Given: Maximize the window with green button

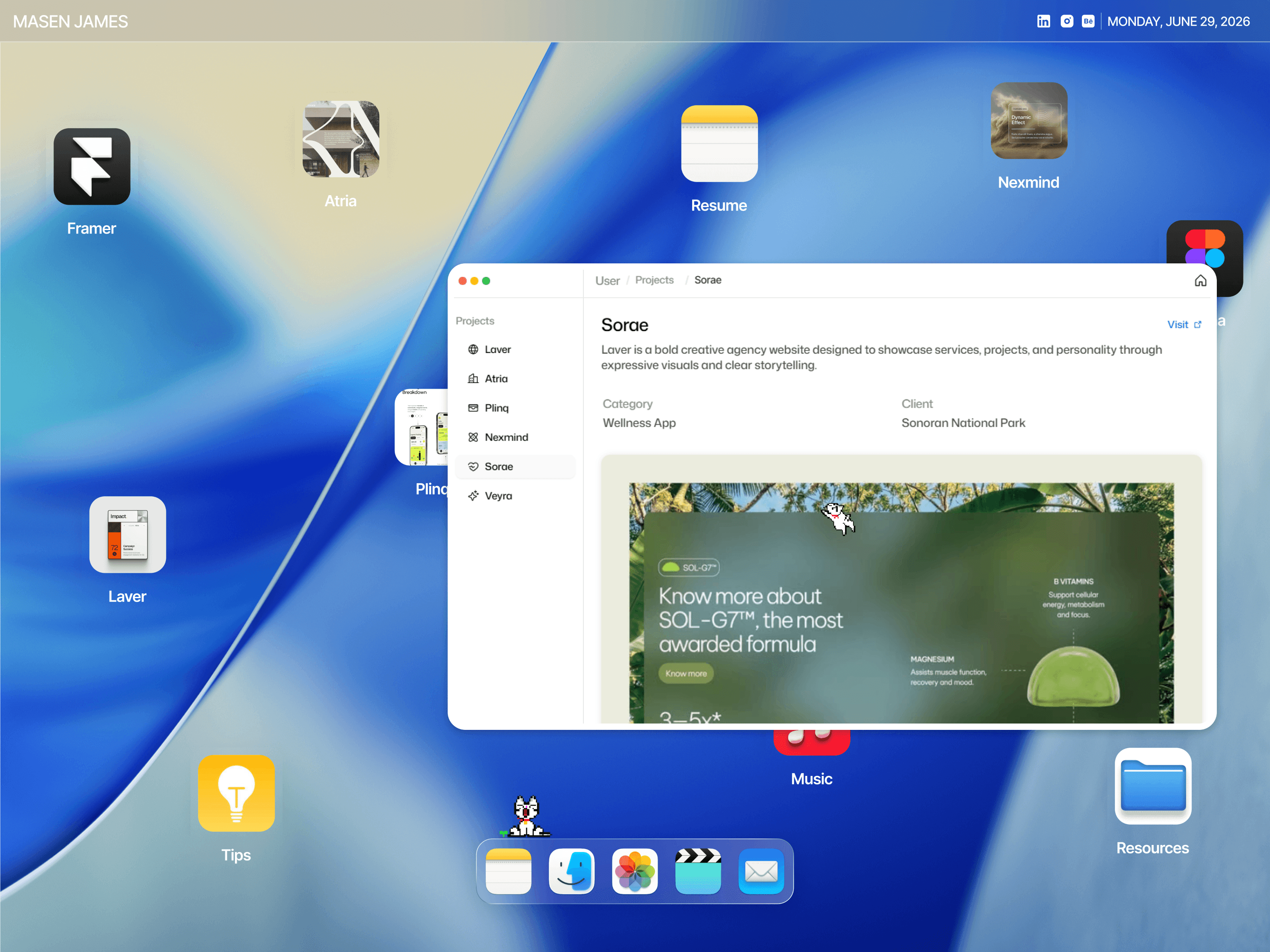Looking at the screenshot, I should (x=486, y=280).
